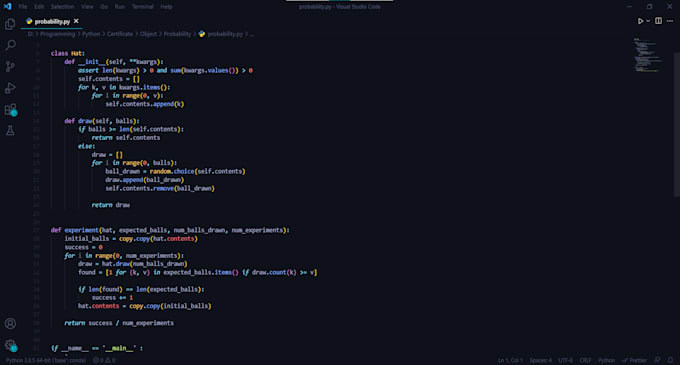The image size is (680, 365).
Task: Click the Ln 1, Col 1 cursor position
Action: [510, 360]
